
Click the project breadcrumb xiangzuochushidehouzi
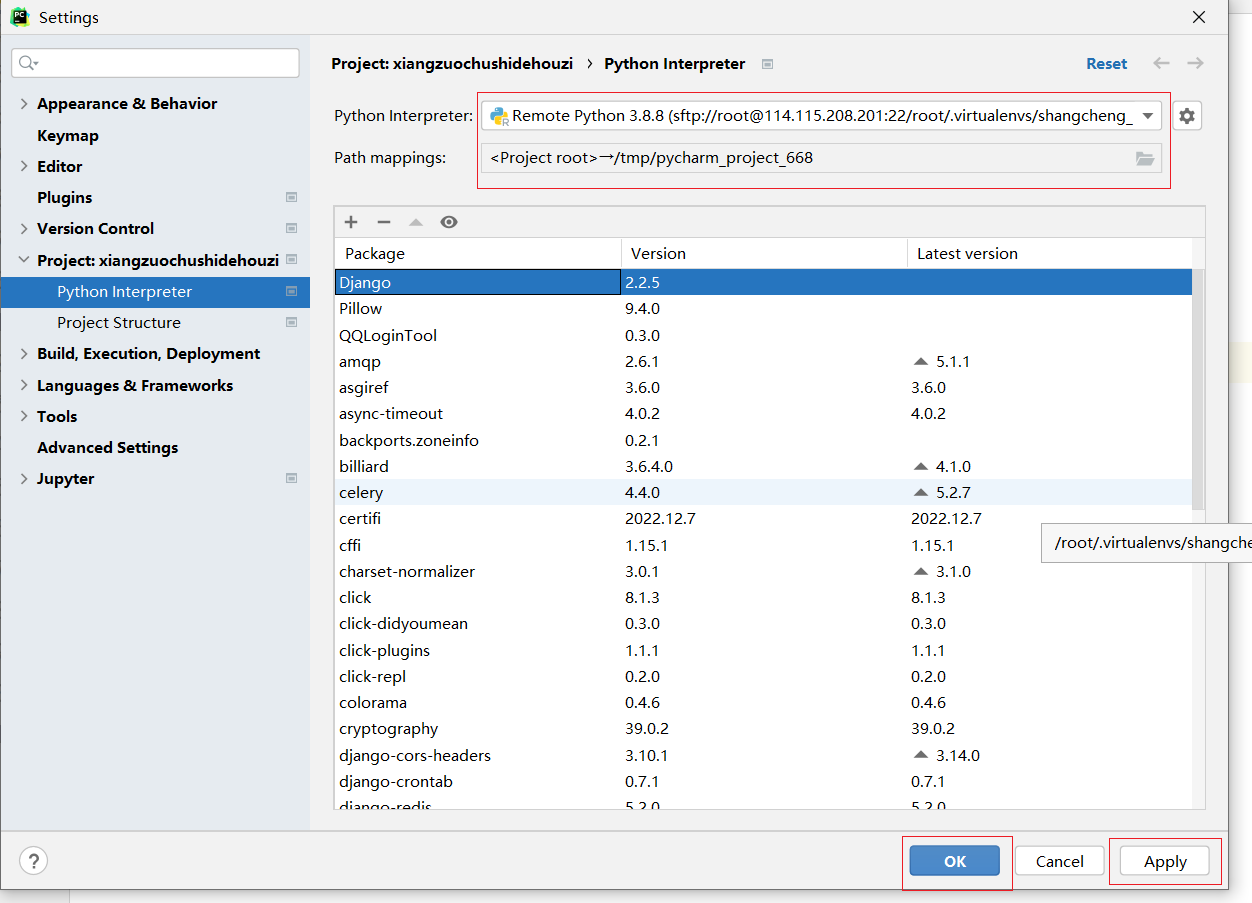pyautogui.click(x=452, y=63)
